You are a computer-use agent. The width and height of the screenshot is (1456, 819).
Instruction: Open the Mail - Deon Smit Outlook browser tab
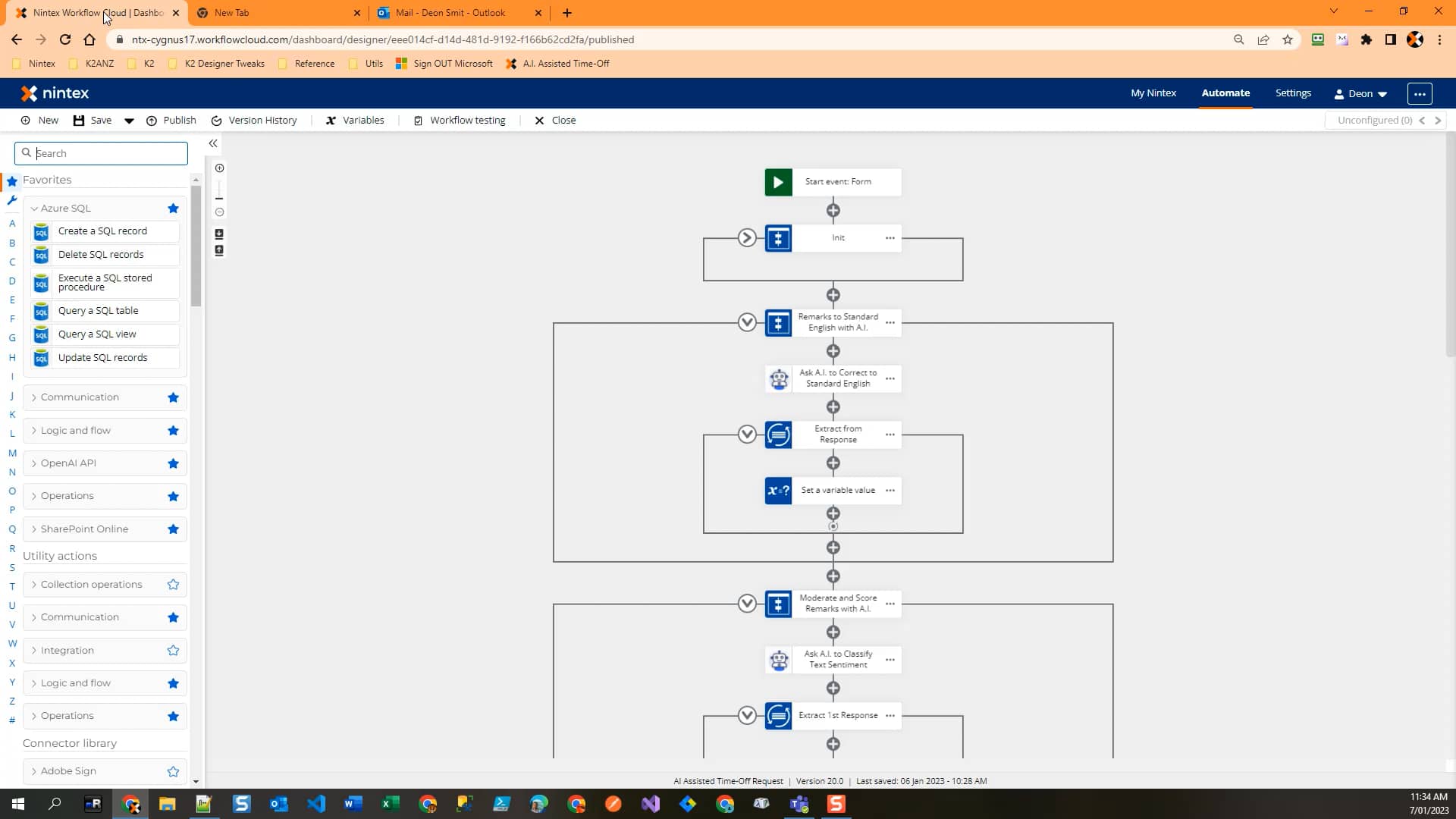coord(451,13)
